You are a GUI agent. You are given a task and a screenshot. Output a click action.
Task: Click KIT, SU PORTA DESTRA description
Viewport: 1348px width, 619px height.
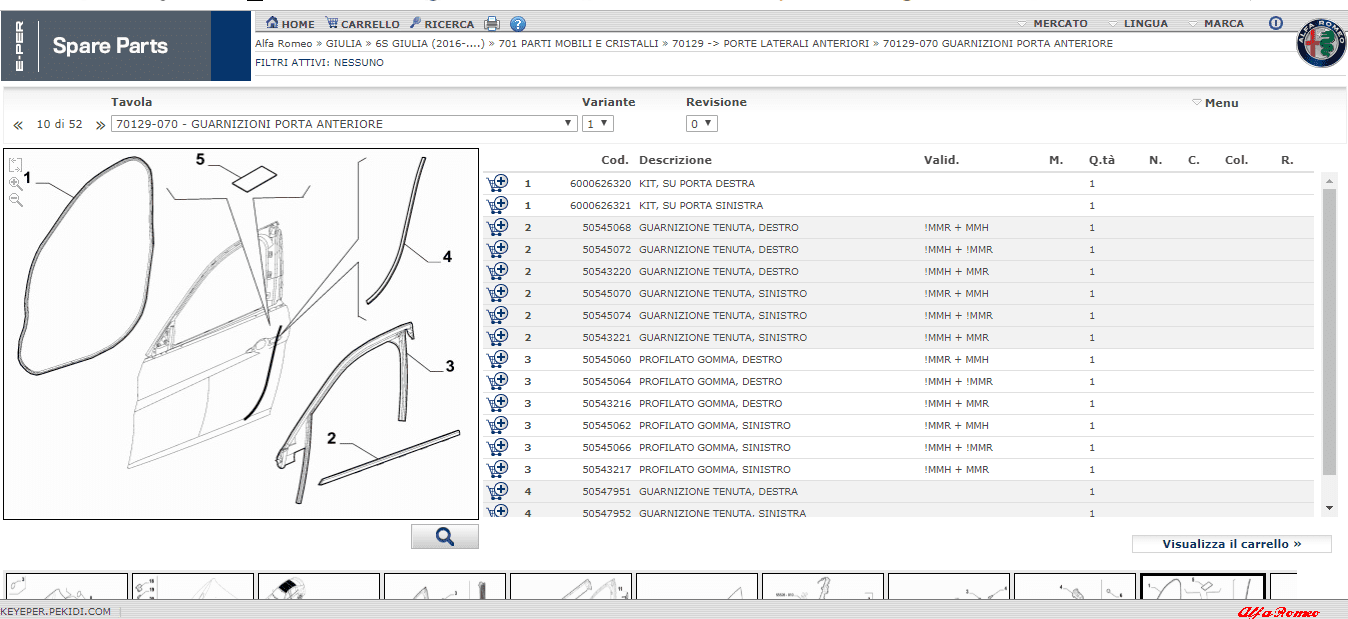coord(697,184)
